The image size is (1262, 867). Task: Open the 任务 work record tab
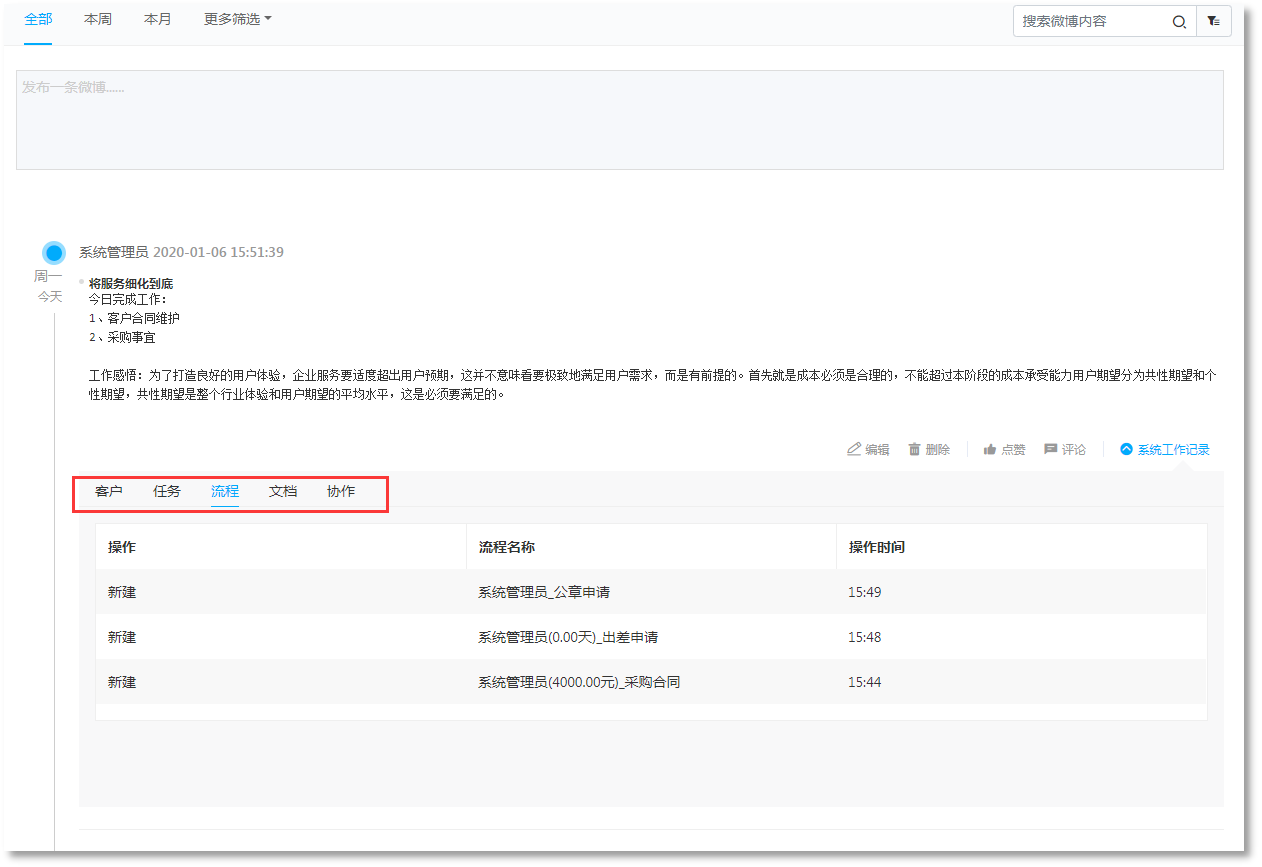(167, 491)
